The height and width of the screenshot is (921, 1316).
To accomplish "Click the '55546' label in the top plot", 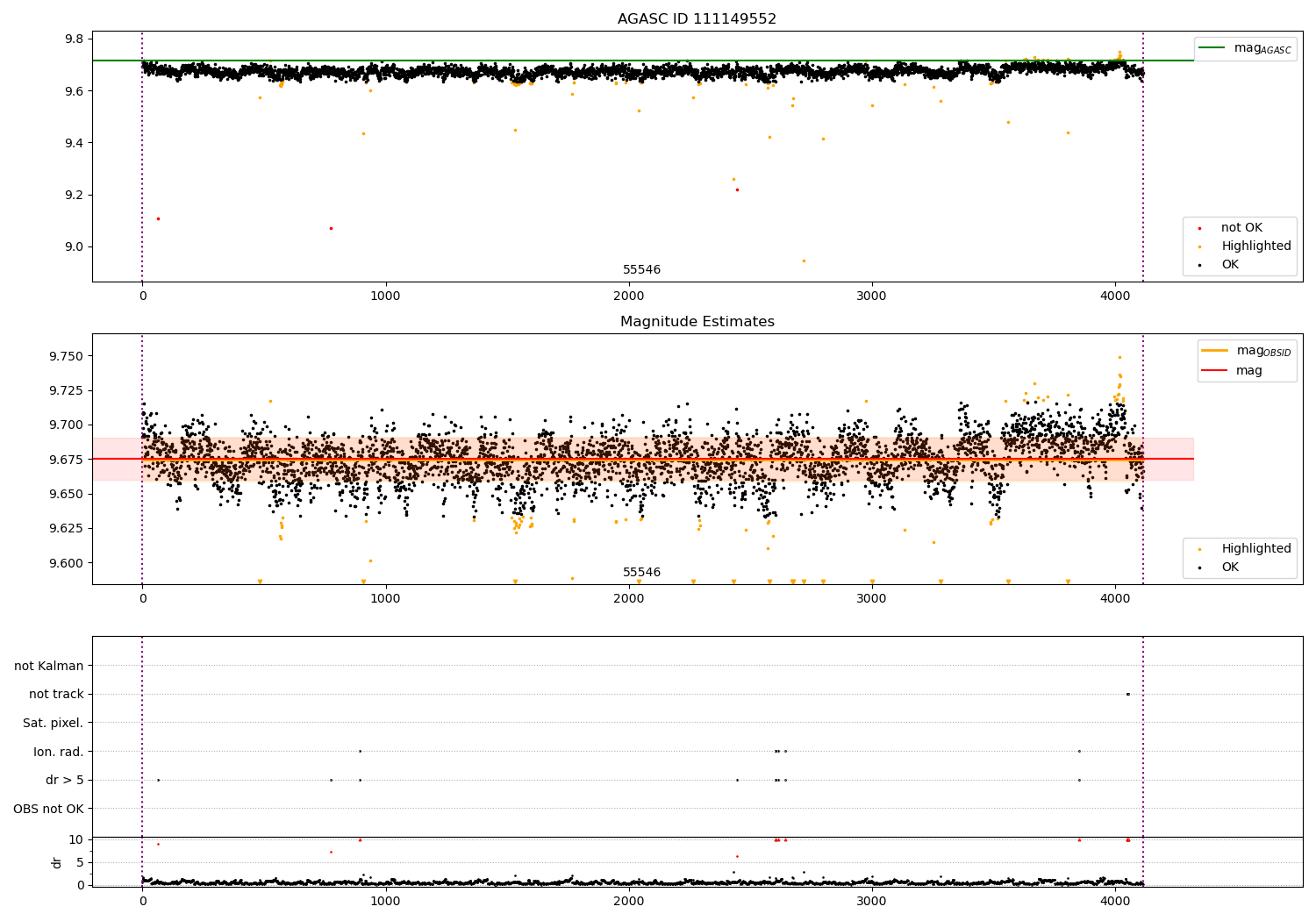I will point(641,270).
